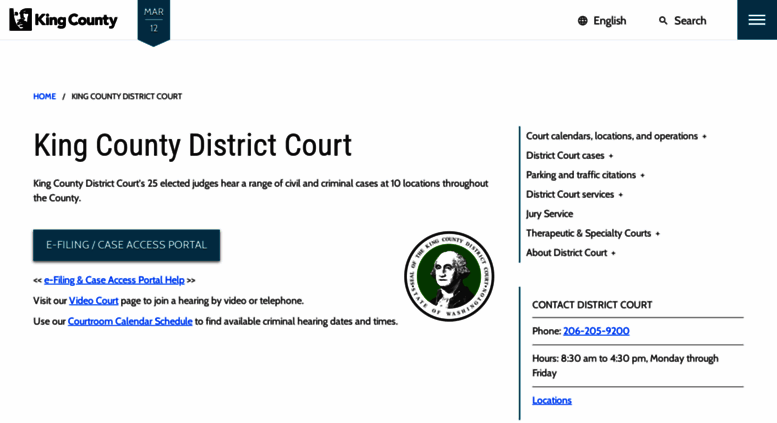
Task: Open the About District Court menu item
Action: tap(566, 253)
